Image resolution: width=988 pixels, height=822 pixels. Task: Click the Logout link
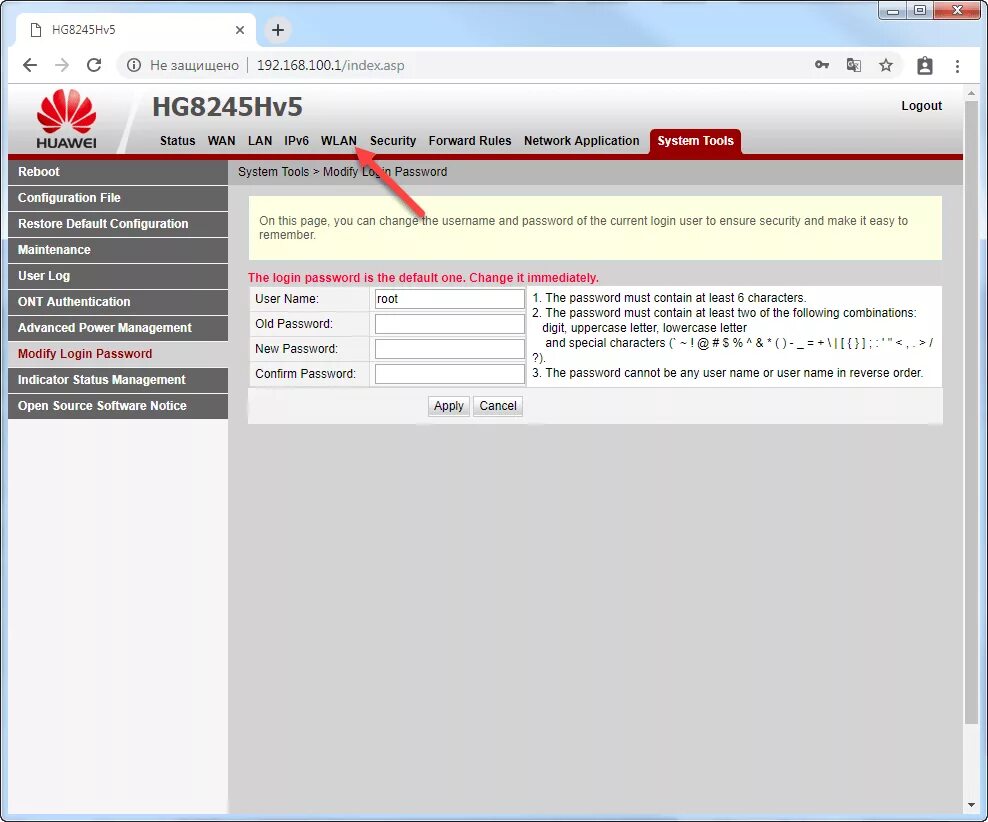point(921,106)
